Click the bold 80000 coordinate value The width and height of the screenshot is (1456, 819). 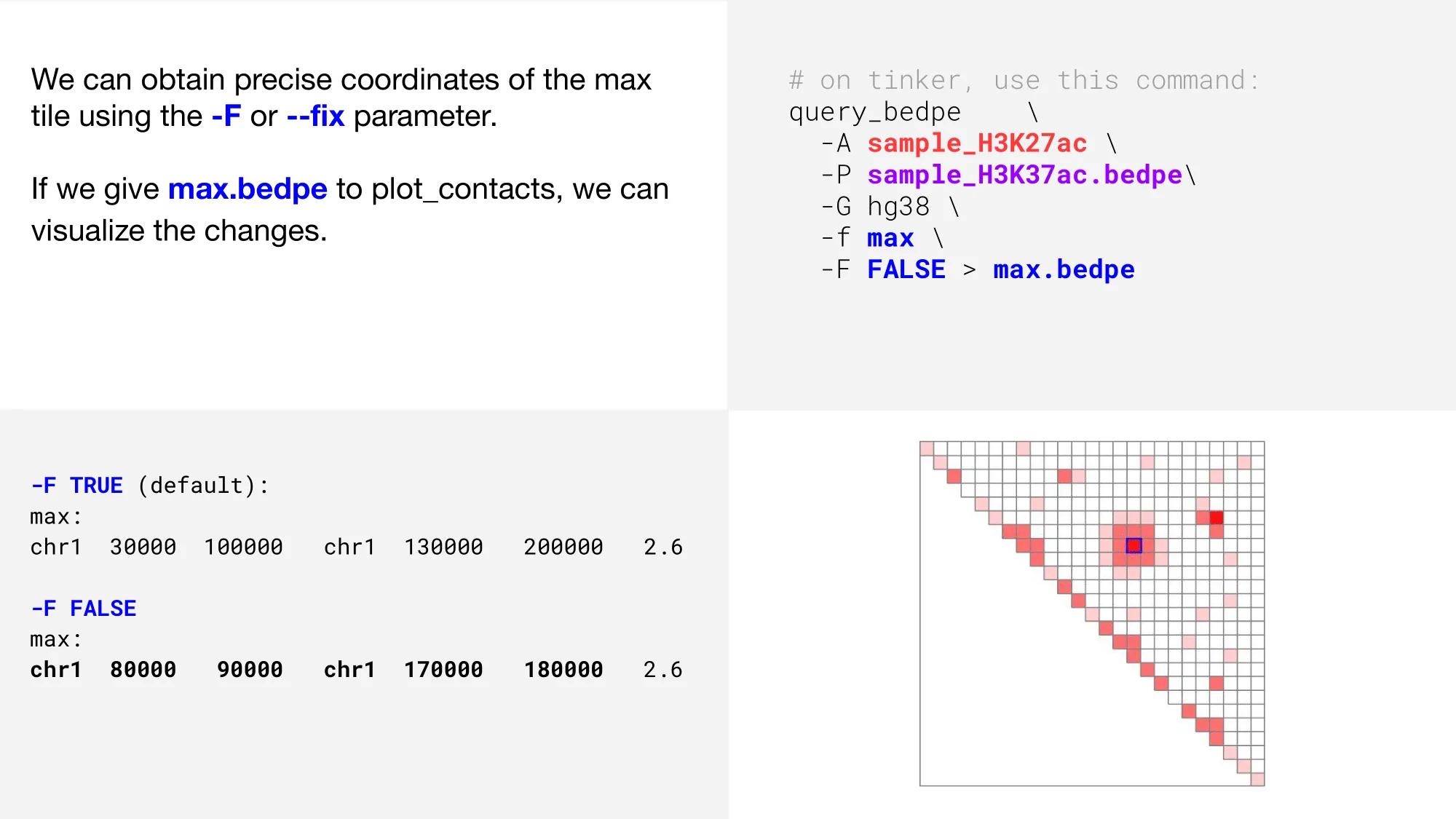point(143,670)
